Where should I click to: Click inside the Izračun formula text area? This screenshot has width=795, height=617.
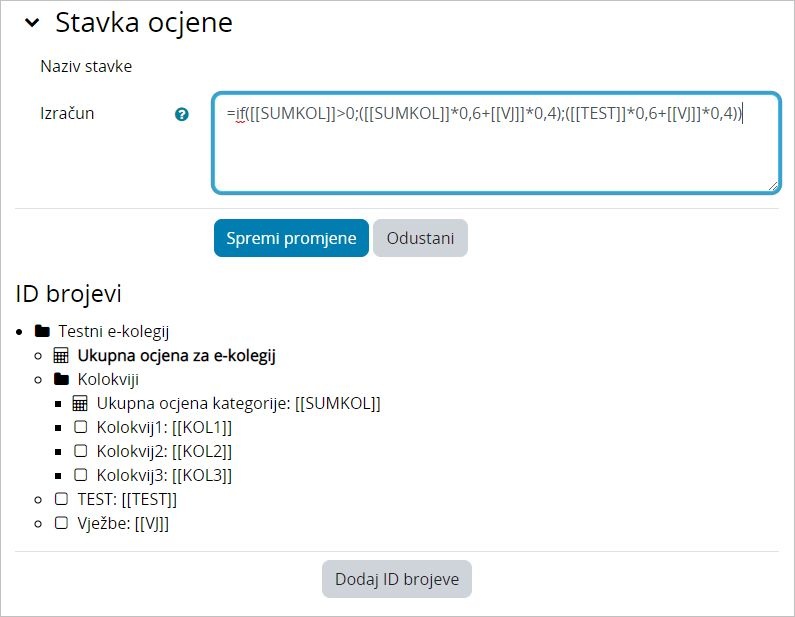(x=495, y=150)
